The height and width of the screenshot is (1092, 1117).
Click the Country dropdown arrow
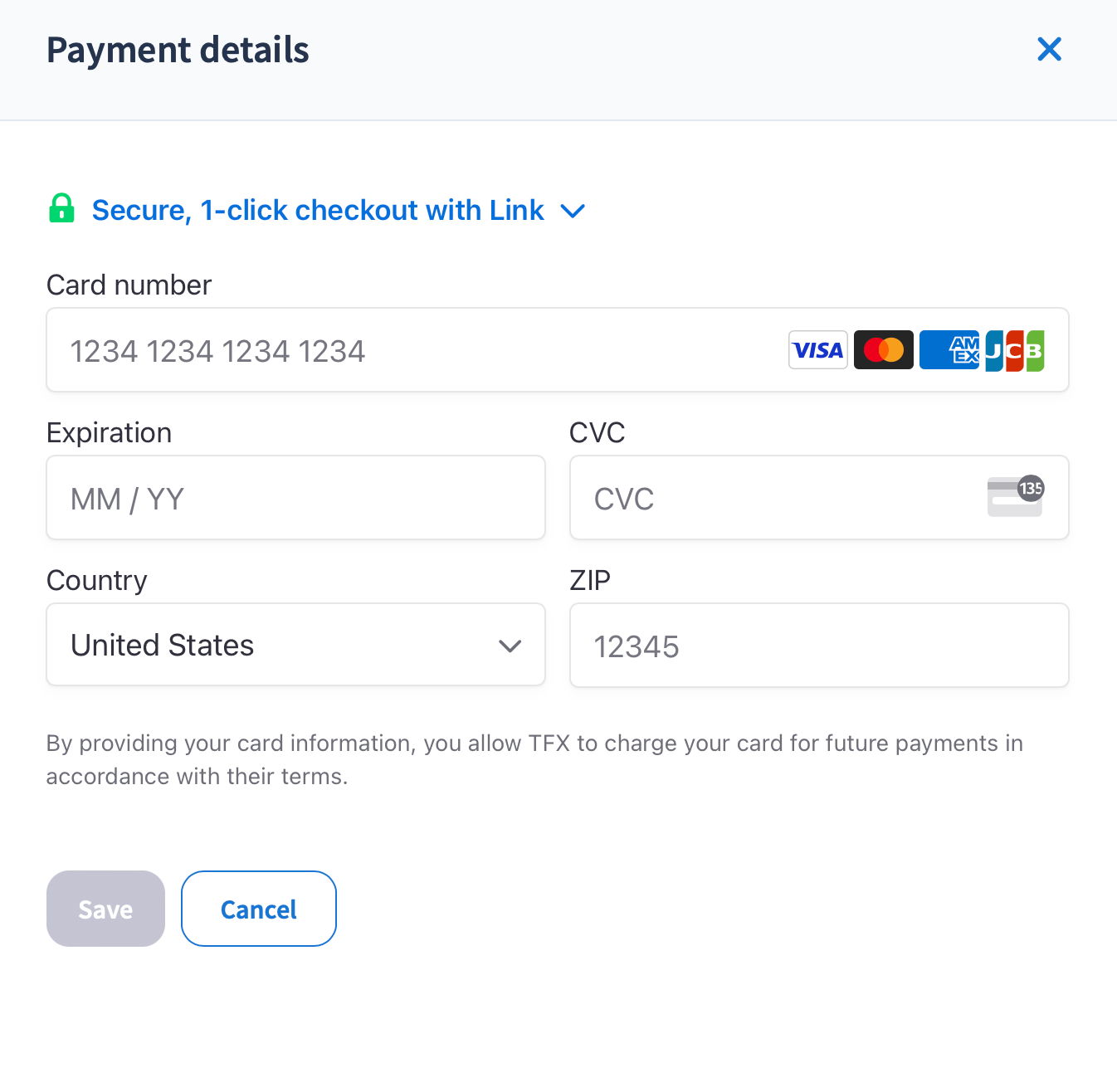510,646
